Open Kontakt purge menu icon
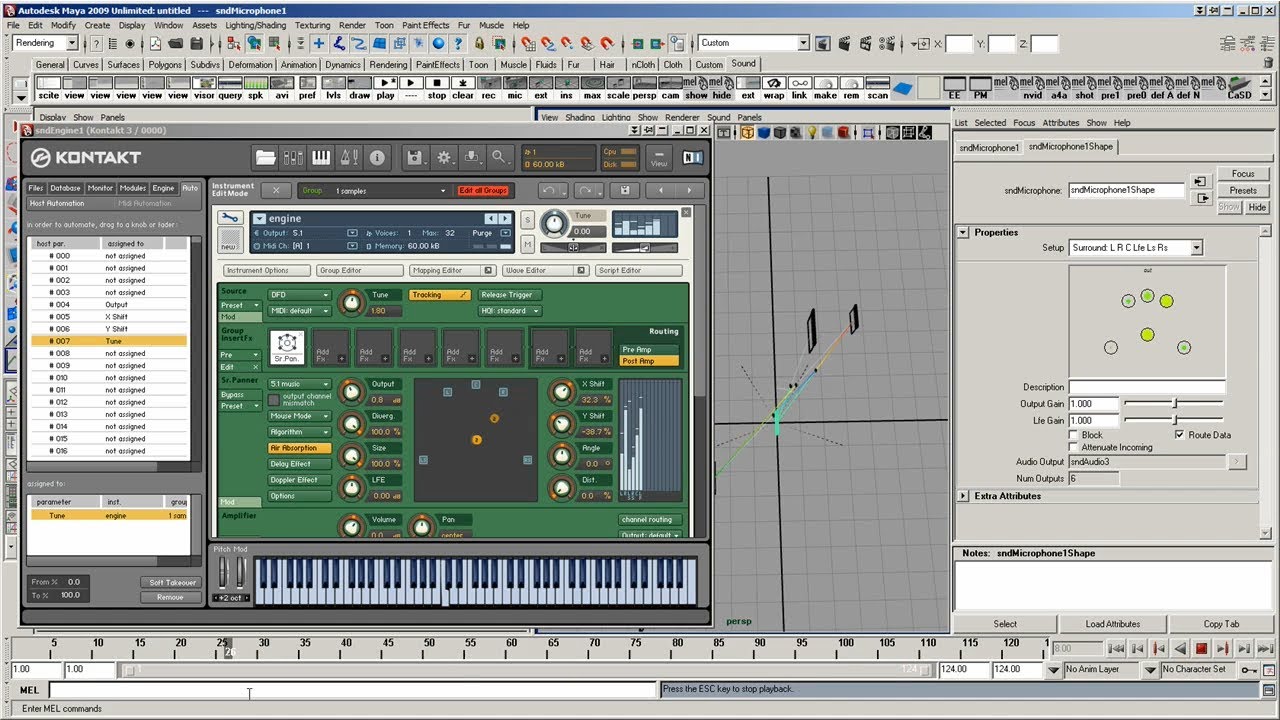This screenshot has width=1280, height=720. pyautogui.click(x=472, y=157)
